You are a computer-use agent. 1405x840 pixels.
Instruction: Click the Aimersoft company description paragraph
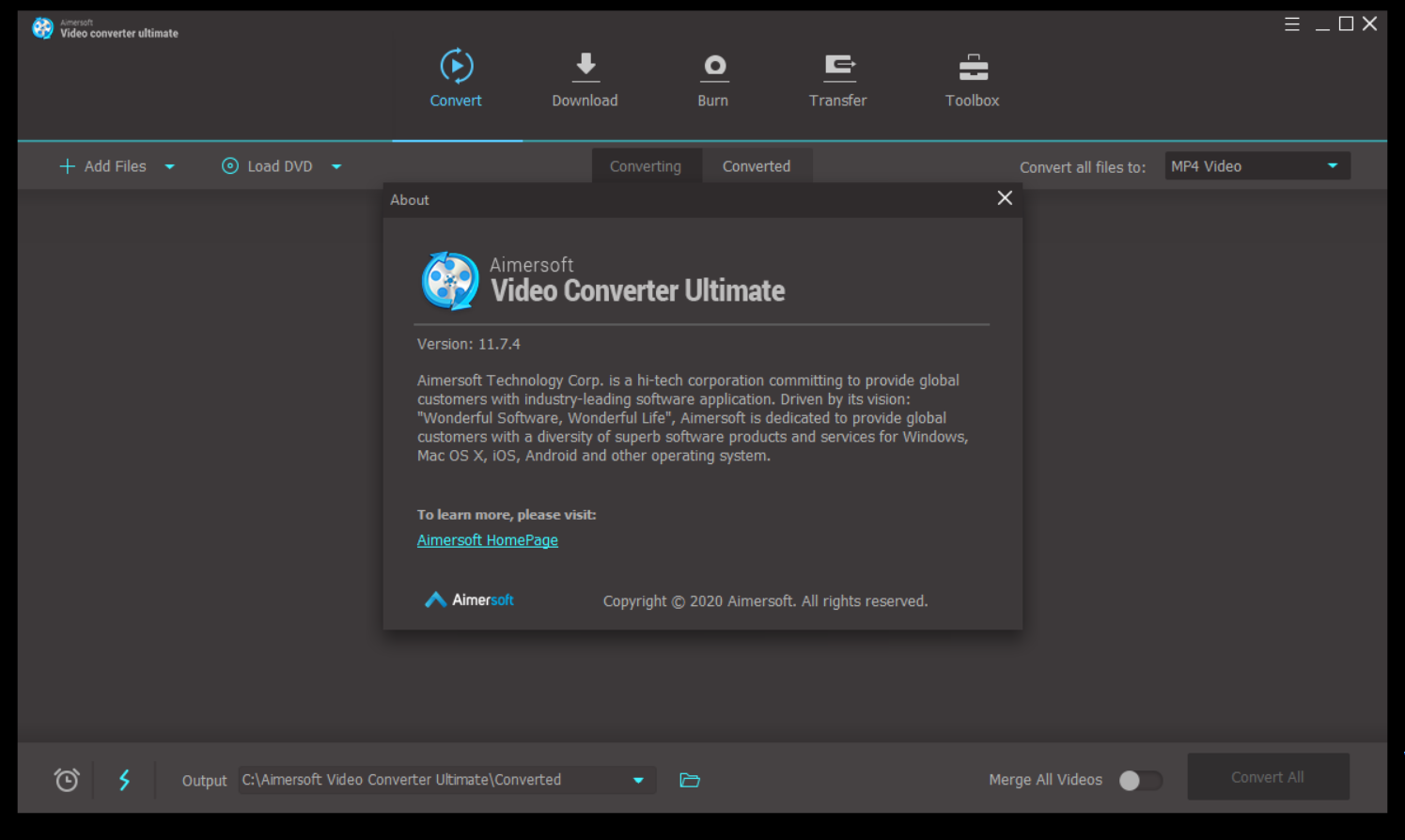pyautogui.click(x=693, y=418)
